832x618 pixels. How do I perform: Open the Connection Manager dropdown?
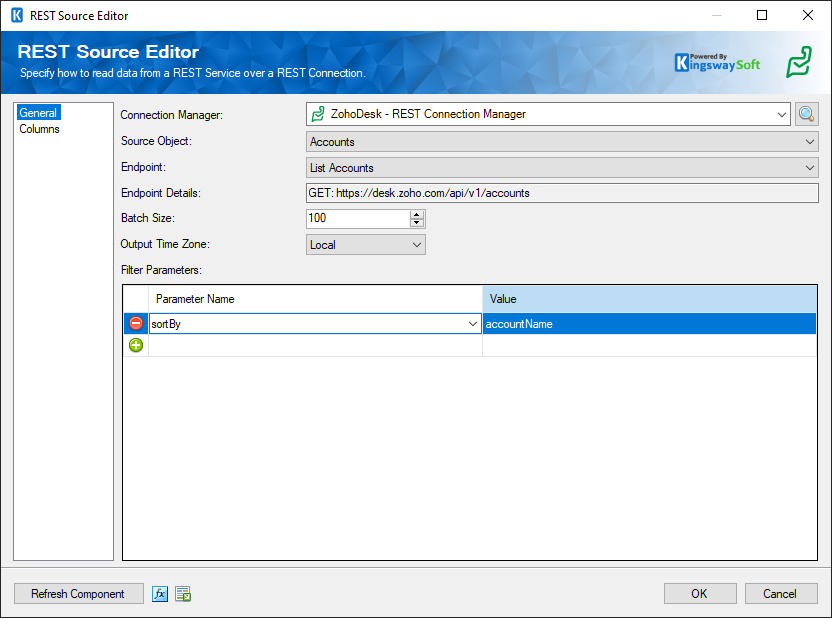781,114
